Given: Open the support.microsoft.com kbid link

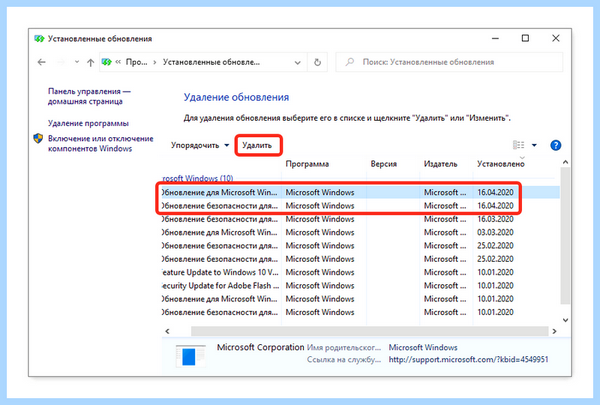Looking at the screenshot, I should pos(468,359).
